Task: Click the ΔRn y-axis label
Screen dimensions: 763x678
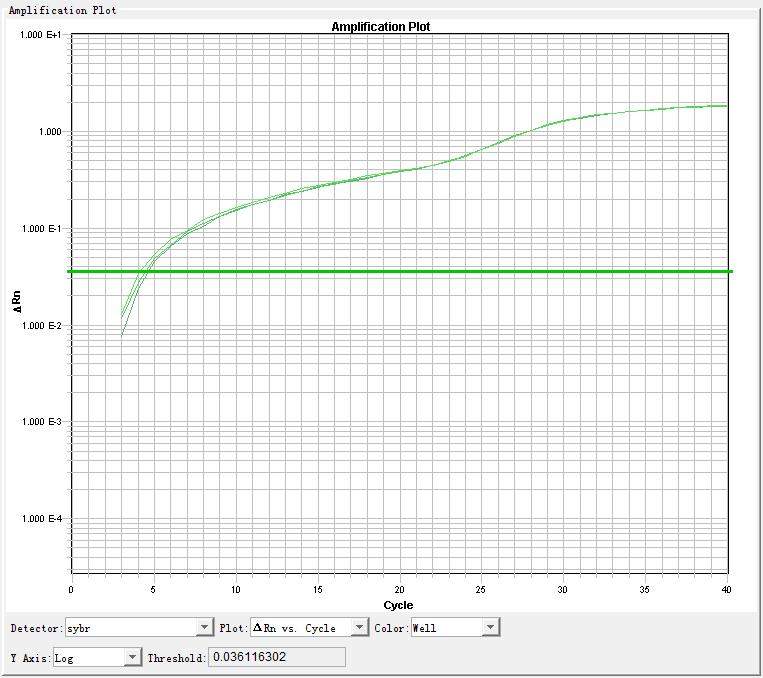Action: pos(17,301)
